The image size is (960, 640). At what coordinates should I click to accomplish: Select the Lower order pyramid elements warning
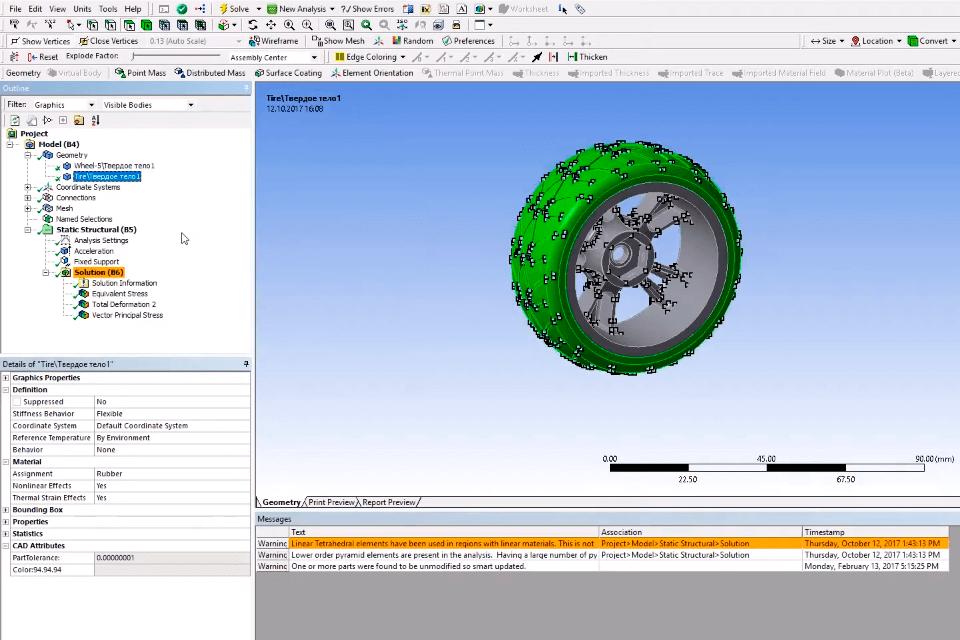click(602, 555)
